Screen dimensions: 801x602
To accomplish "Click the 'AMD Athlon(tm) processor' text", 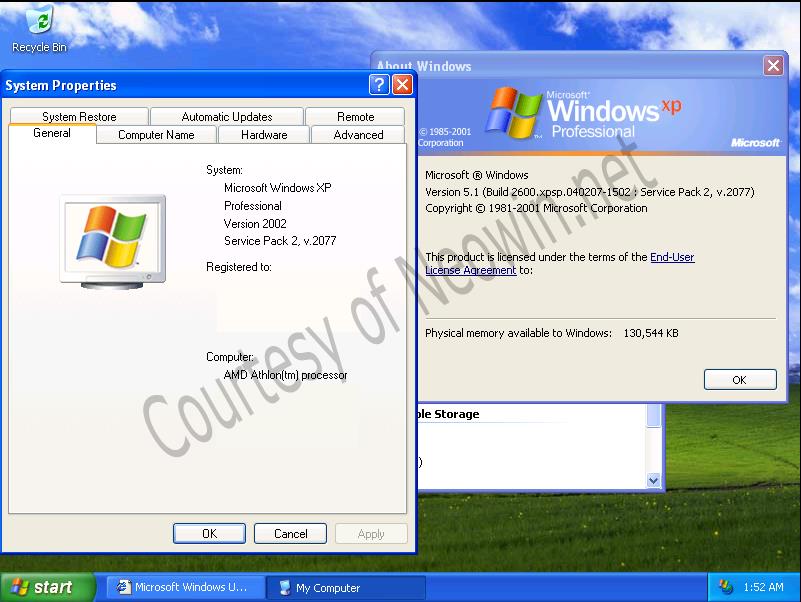I will tap(285, 375).
